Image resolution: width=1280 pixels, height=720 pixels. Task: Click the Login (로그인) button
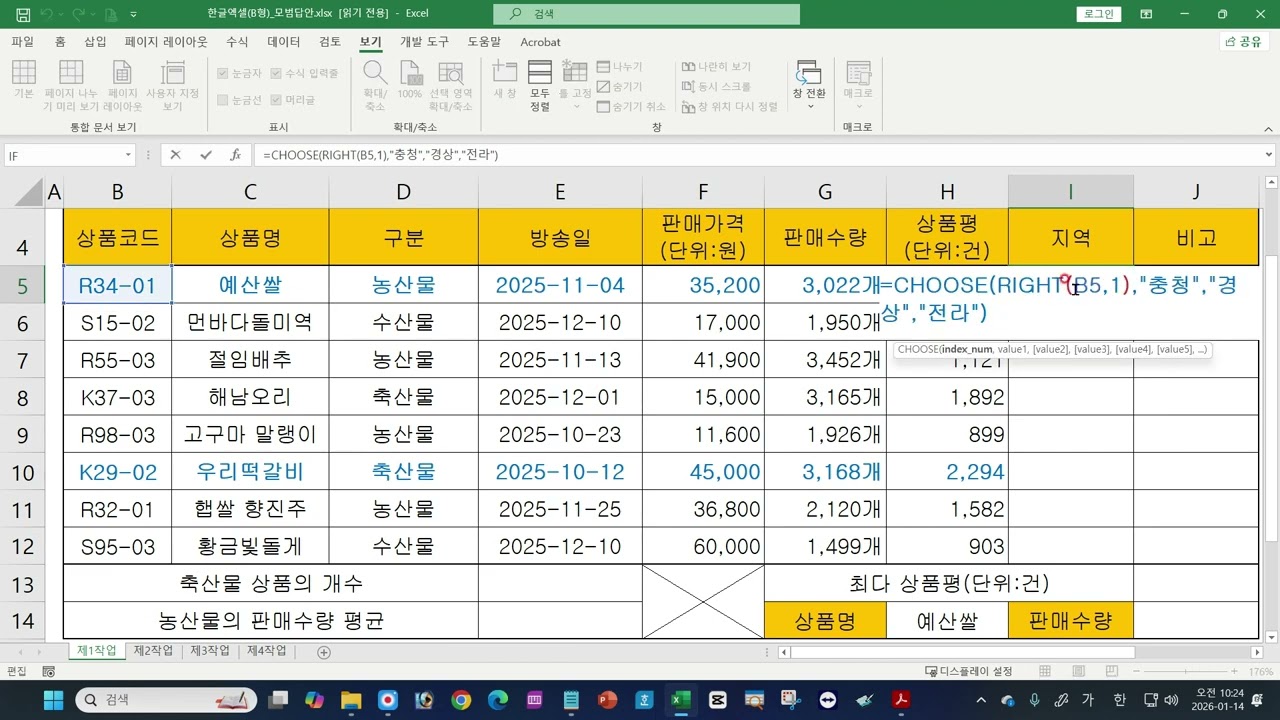[1099, 14]
